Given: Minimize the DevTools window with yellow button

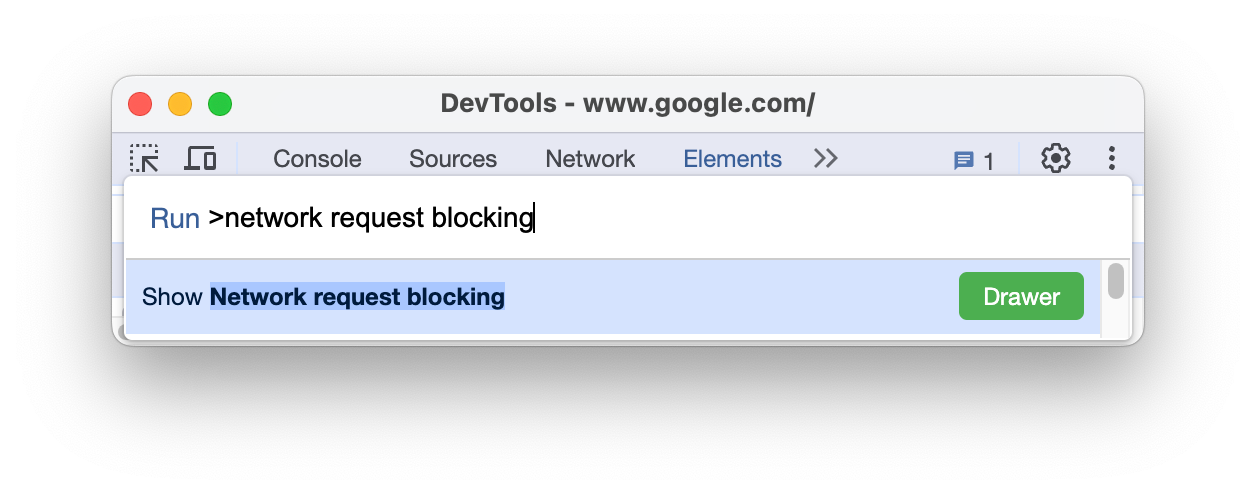Looking at the screenshot, I should tap(180, 103).
